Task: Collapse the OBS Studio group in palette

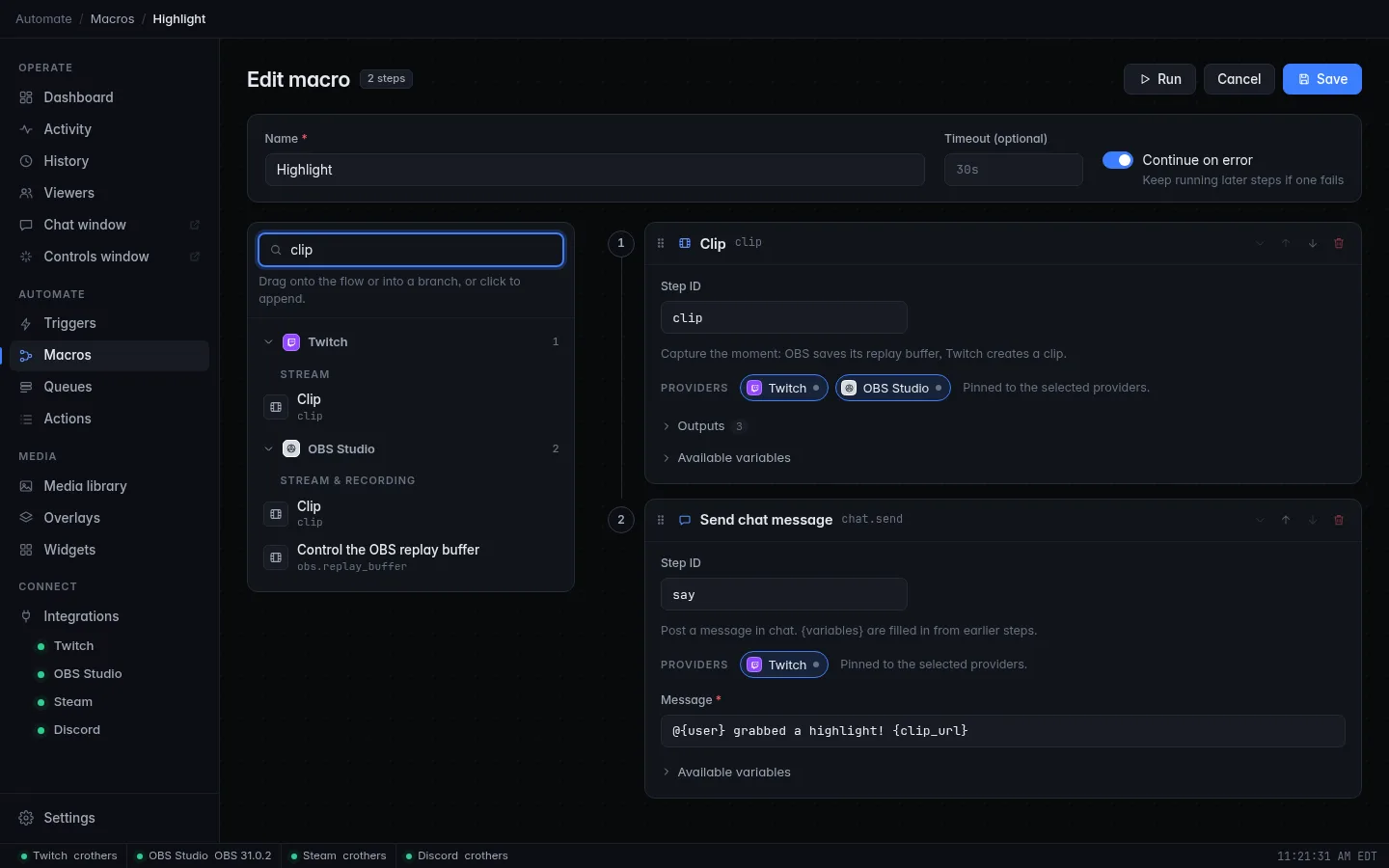Action: click(x=411, y=448)
